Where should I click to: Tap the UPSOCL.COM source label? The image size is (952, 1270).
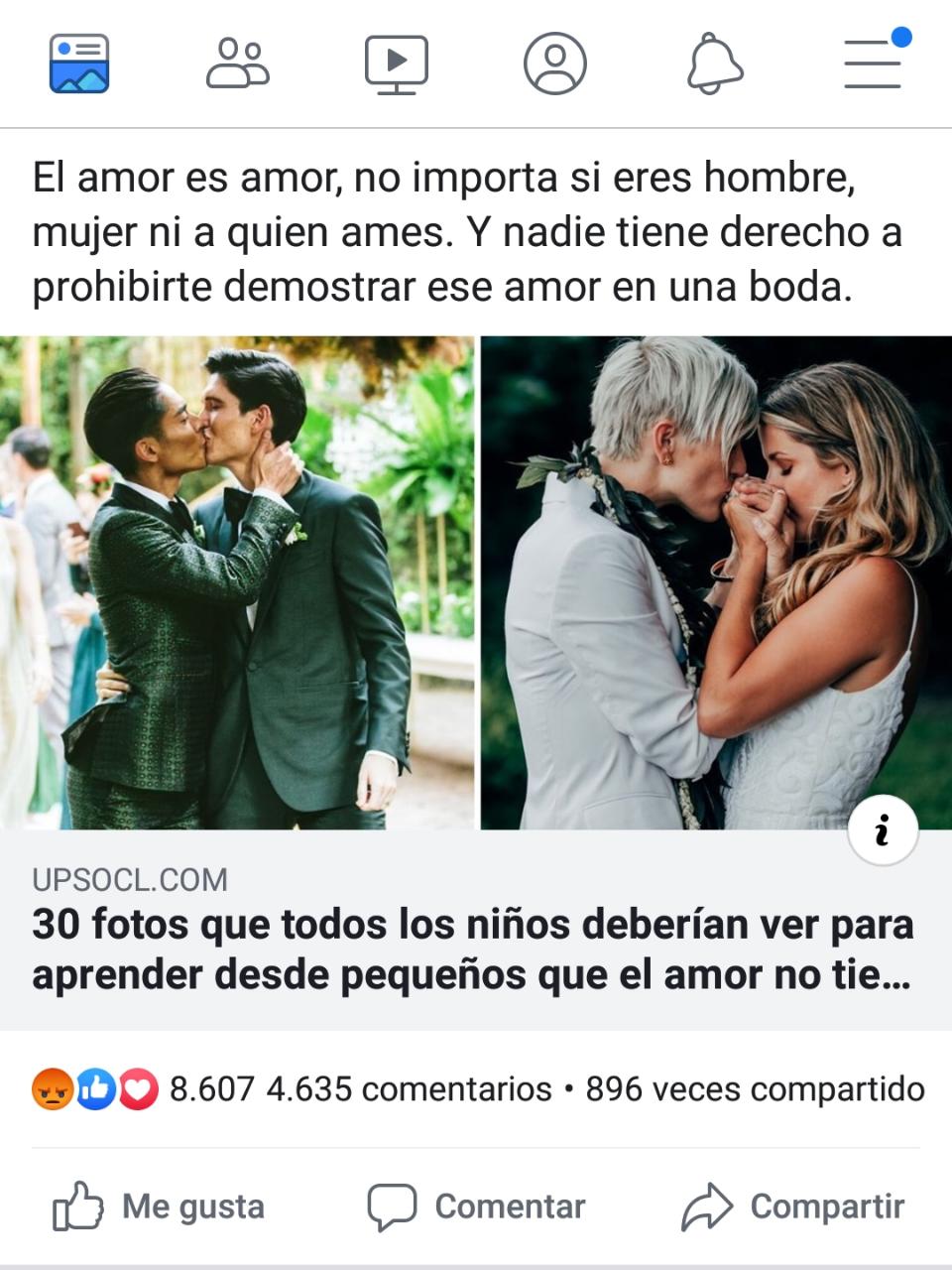tap(130, 880)
